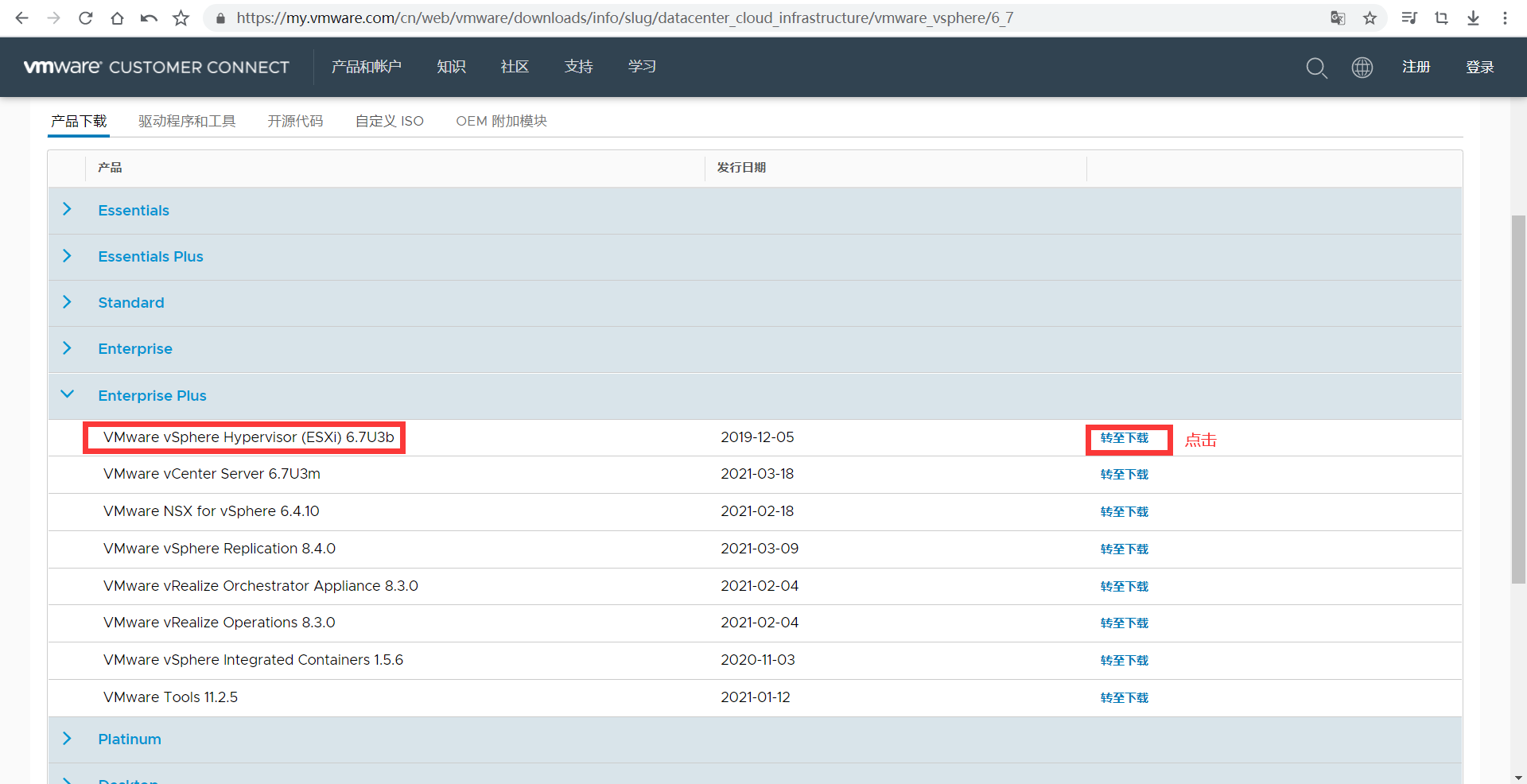Click the padlock site security icon

click(x=220, y=17)
